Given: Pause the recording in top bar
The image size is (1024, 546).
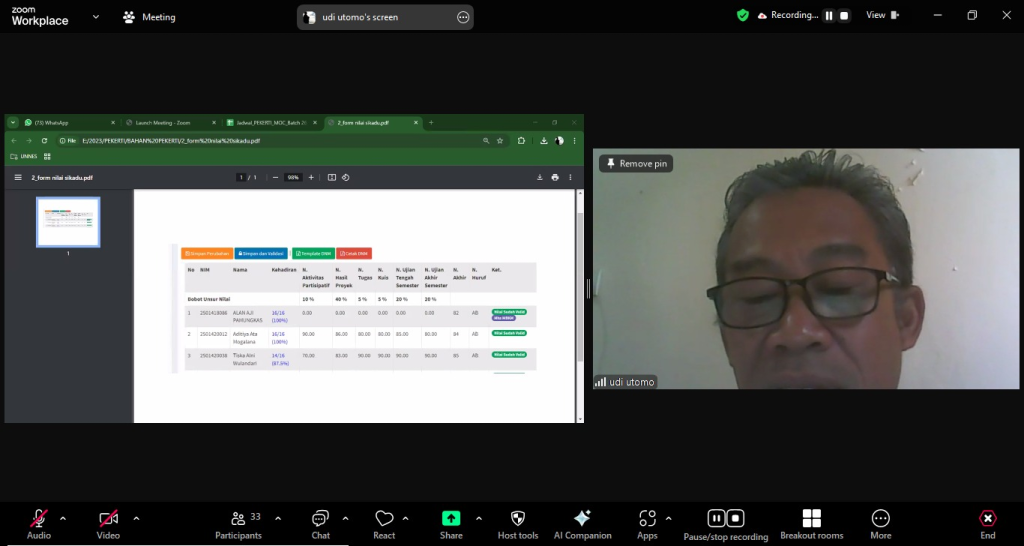Looking at the screenshot, I should (x=828, y=16).
